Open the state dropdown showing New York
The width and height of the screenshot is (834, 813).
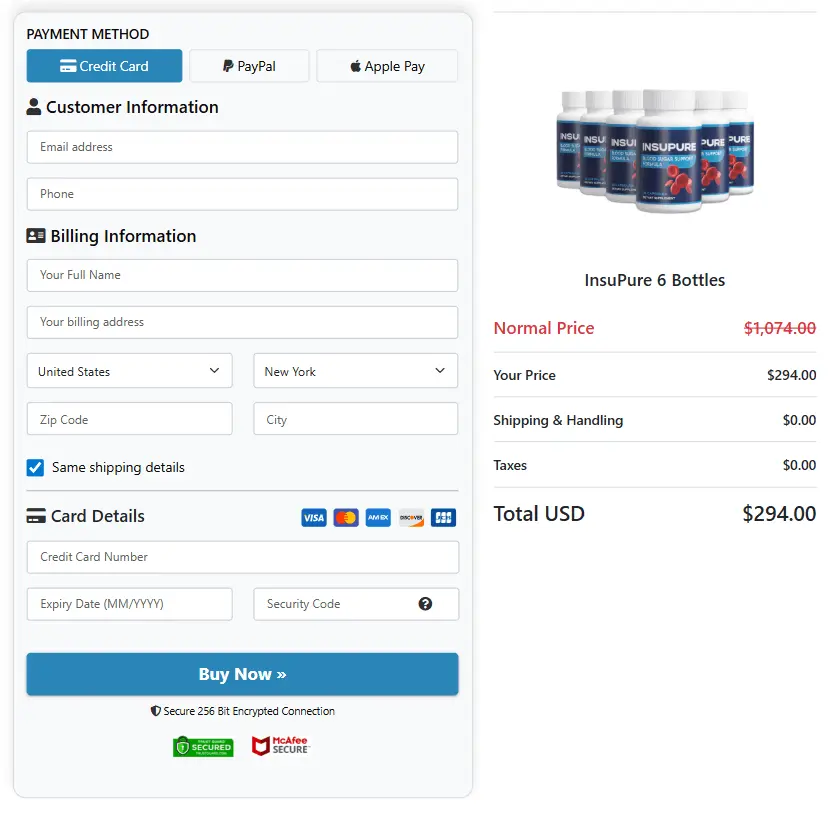(x=355, y=371)
